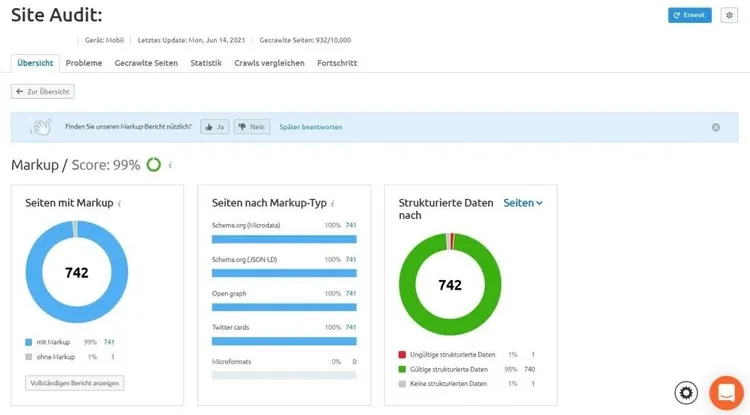The image size is (750, 415).
Task: Click the 1 count for Keine strukturierten Daten
Action: (x=533, y=384)
